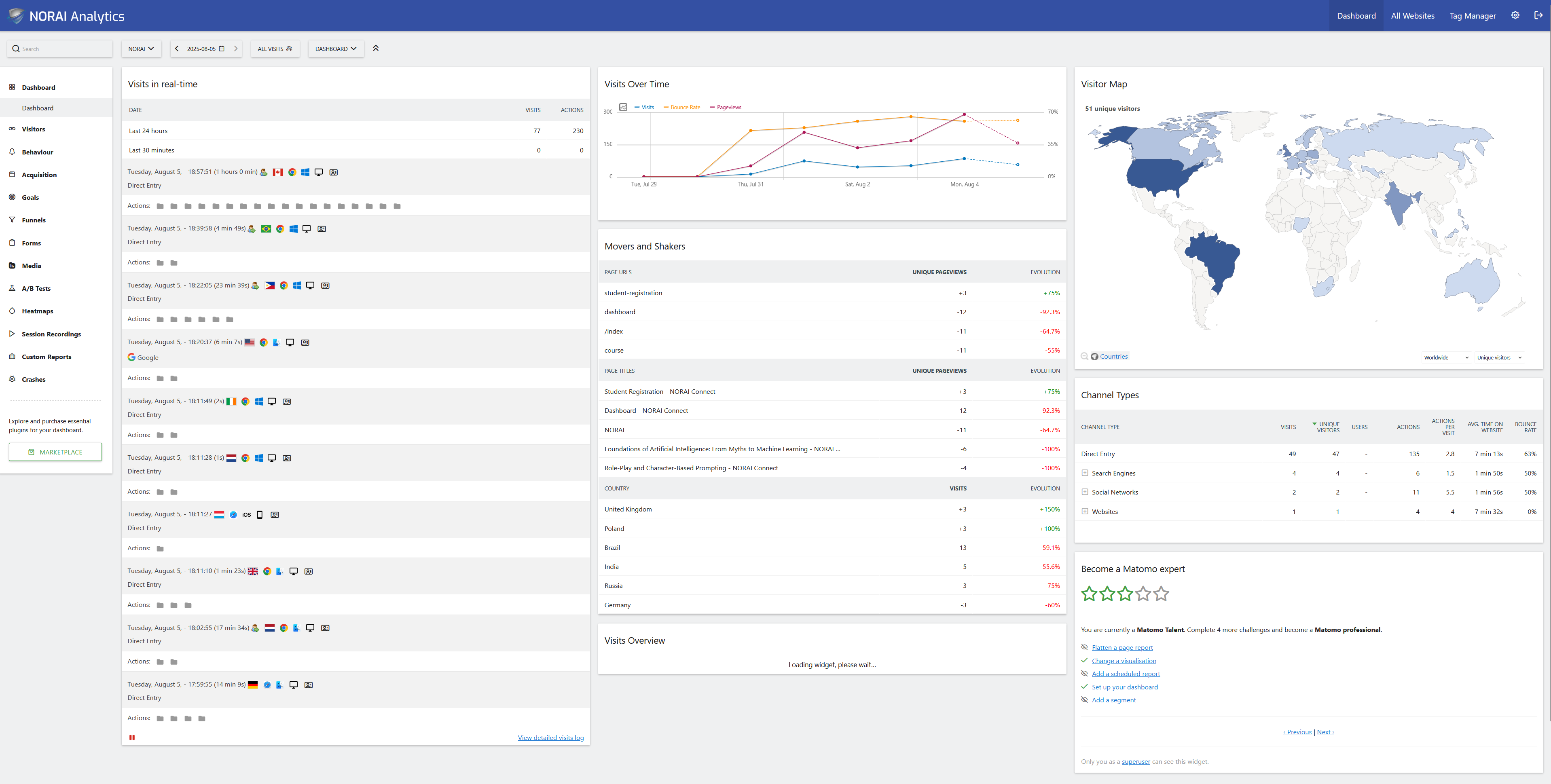The image size is (1551, 784).
Task: Pause the real-time visits refresh
Action: pyautogui.click(x=132, y=738)
